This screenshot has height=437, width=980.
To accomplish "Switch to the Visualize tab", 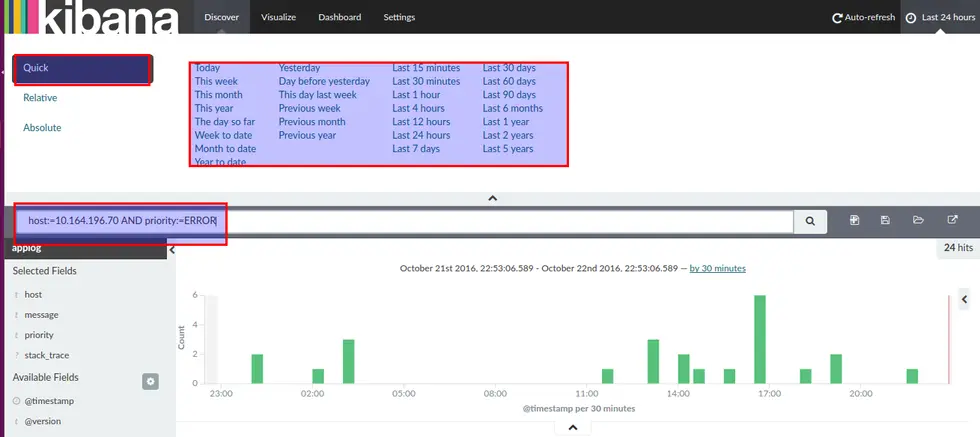I will click(x=278, y=17).
